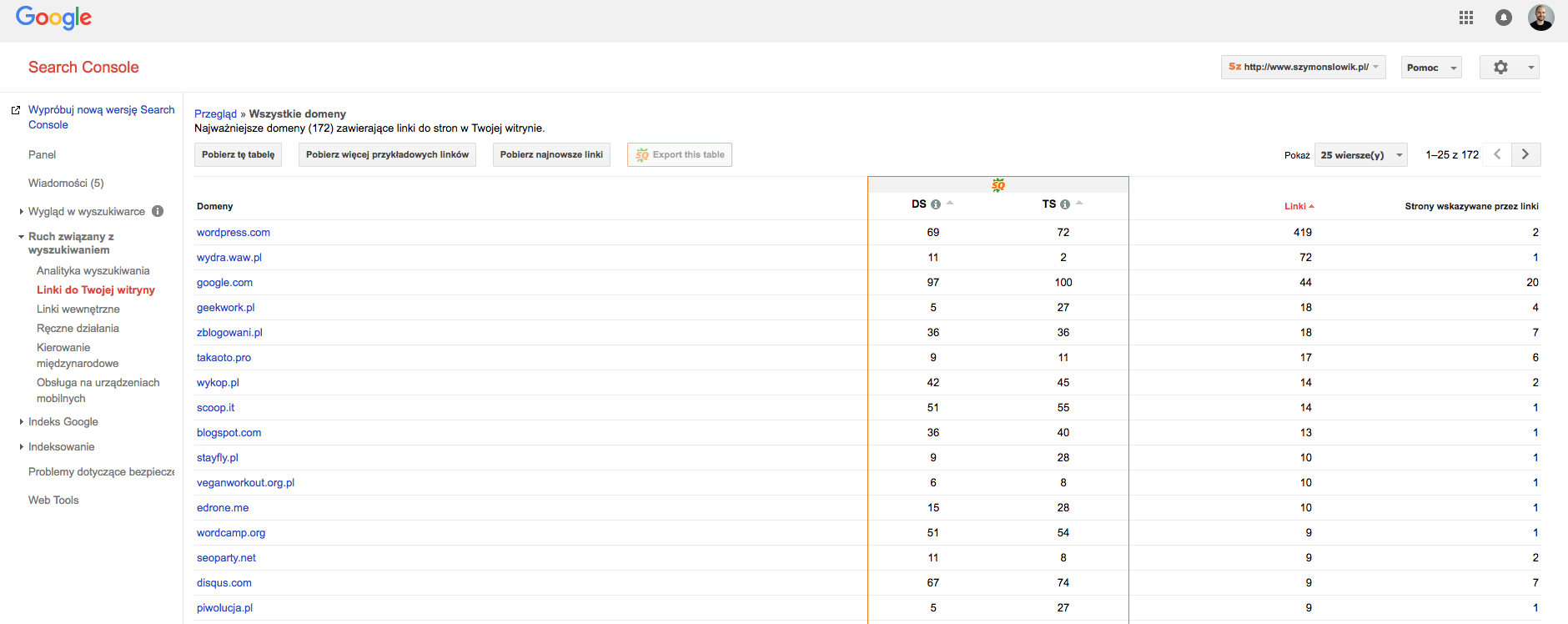
Task: Open the Pomoc help dropdown
Action: click(1431, 68)
